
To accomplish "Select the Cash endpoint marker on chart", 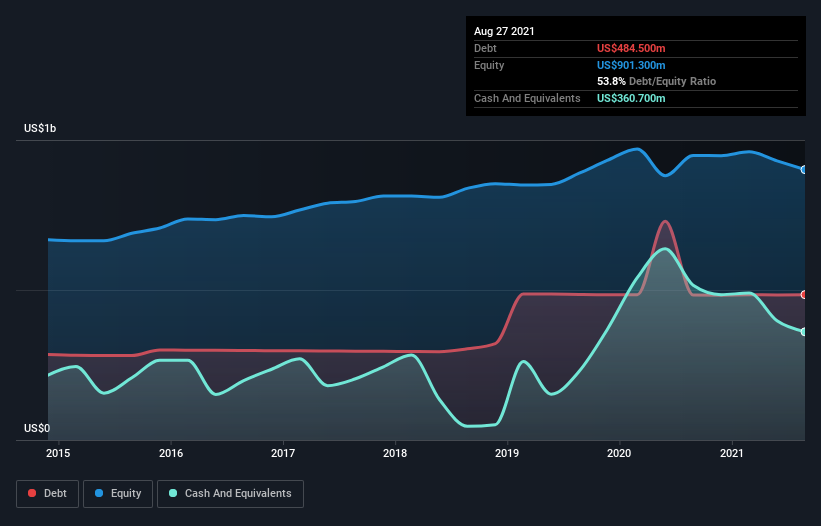I will 804,332.
